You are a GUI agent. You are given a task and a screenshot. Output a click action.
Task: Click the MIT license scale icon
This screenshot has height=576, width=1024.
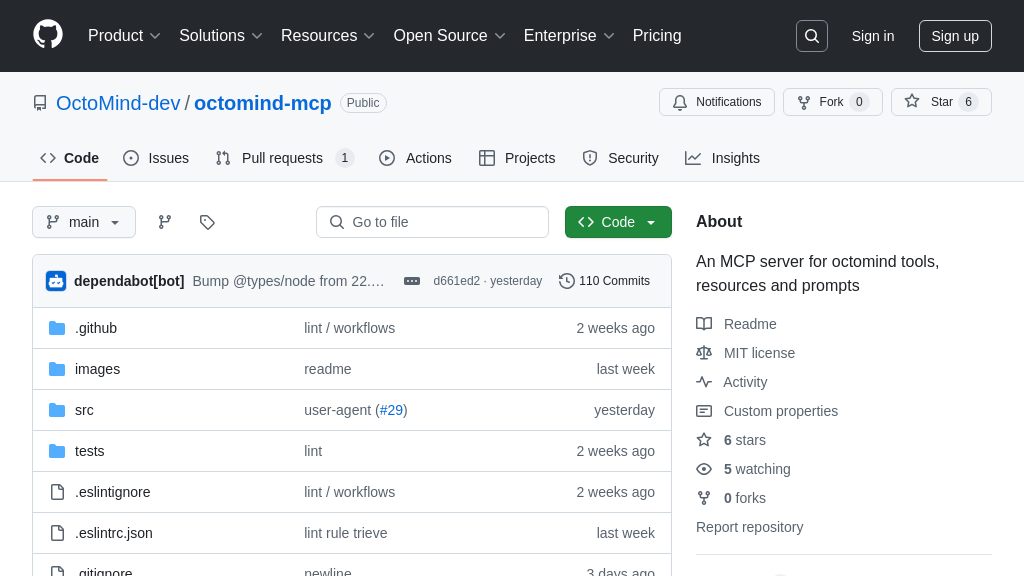[x=704, y=353]
